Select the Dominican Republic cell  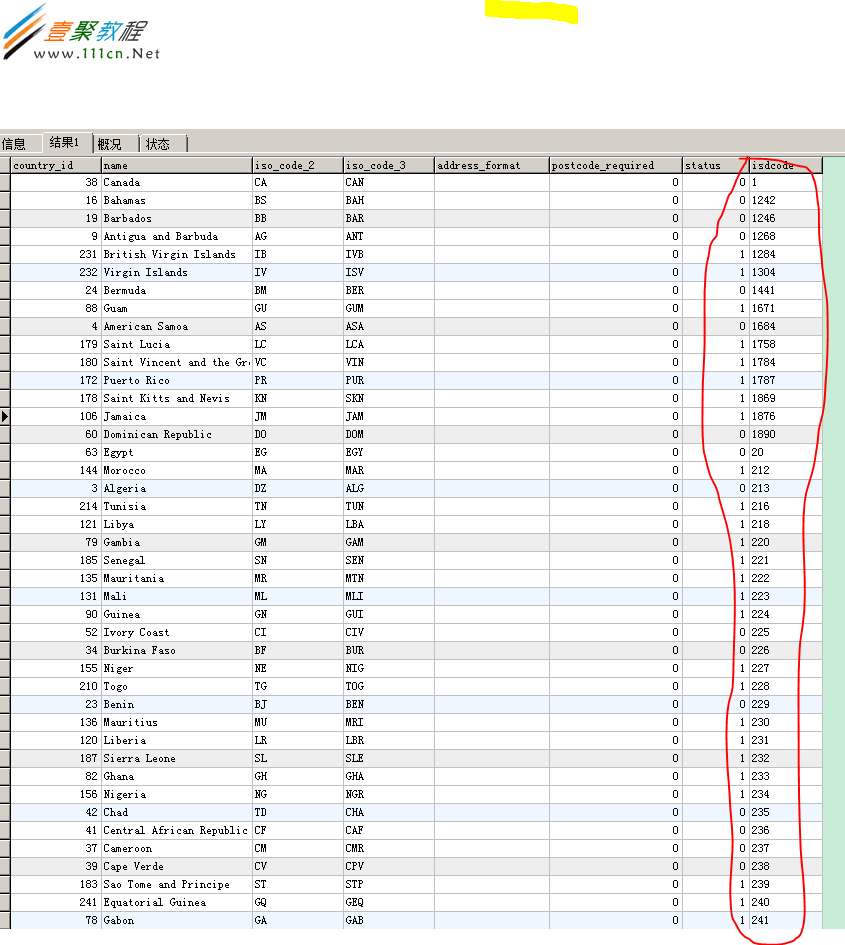coord(177,435)
